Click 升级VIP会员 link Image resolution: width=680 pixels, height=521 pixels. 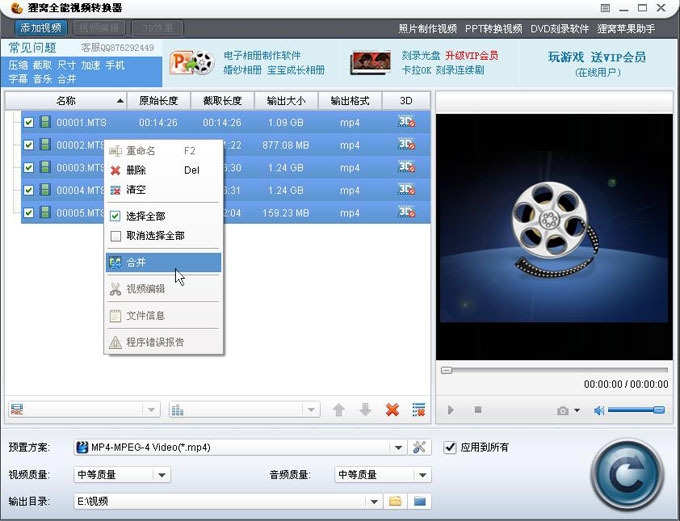(472, 56)
